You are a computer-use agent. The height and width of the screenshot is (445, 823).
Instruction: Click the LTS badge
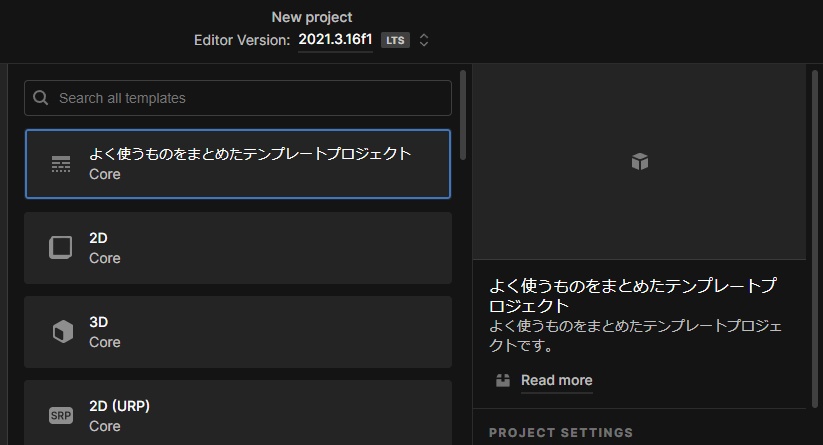[395, 40]
